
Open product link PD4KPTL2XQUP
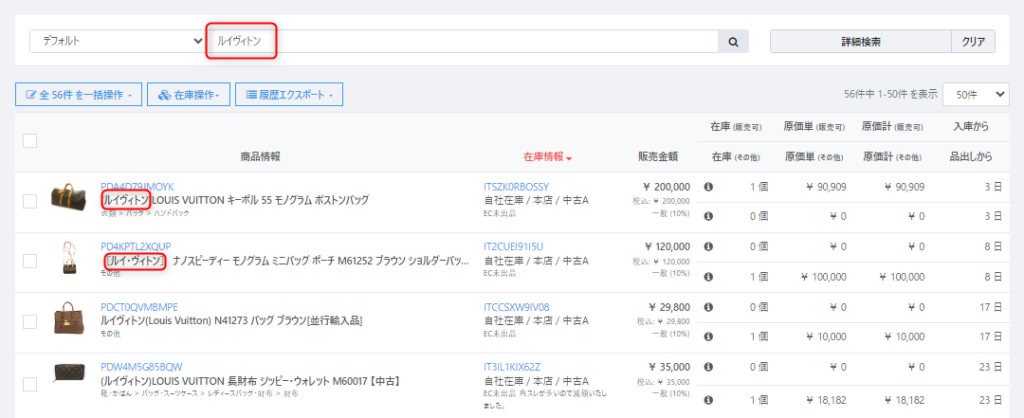pos(136,246)
